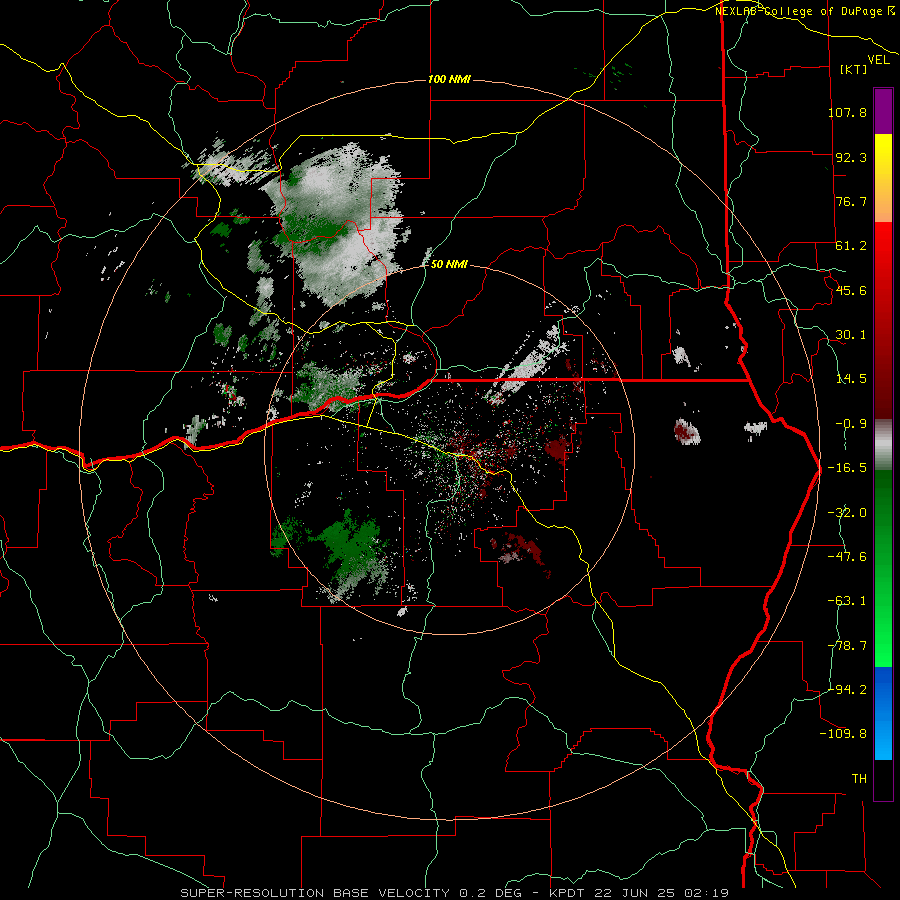Click the -78.7 legend value
This screenshot has width=900, height=900.
(x=847, y=645)
